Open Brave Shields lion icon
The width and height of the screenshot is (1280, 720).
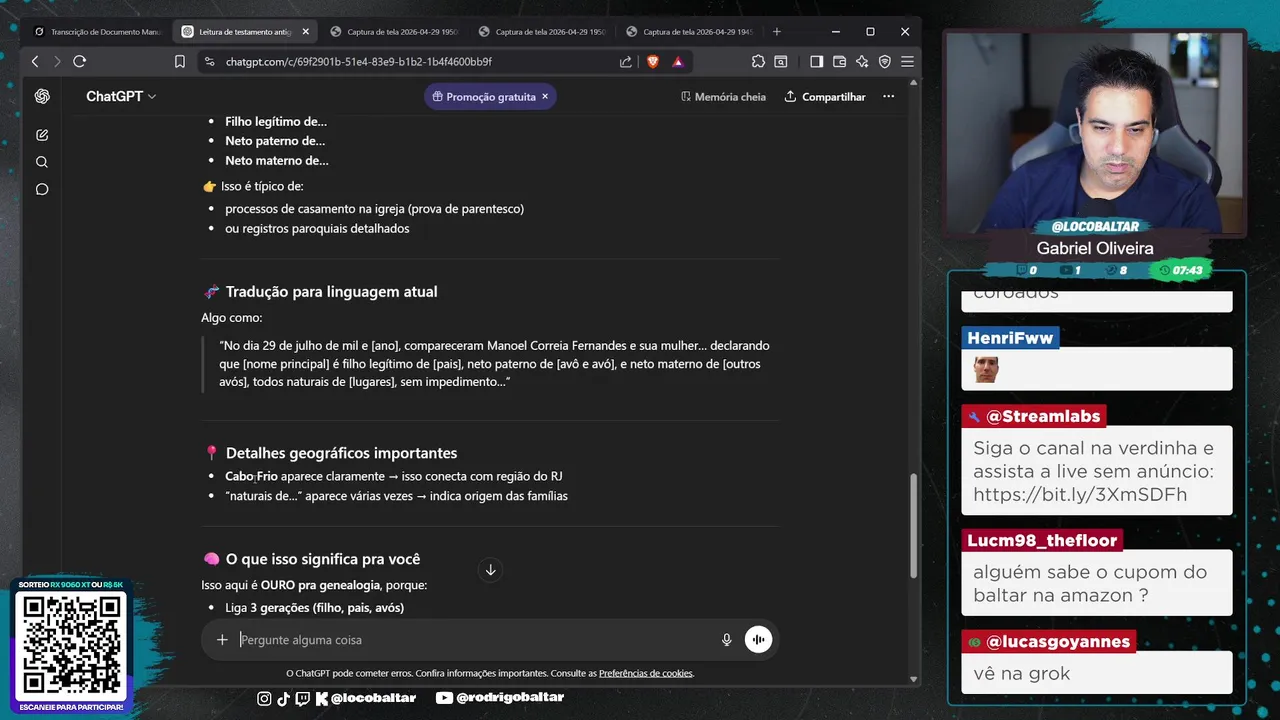[653, 61]
